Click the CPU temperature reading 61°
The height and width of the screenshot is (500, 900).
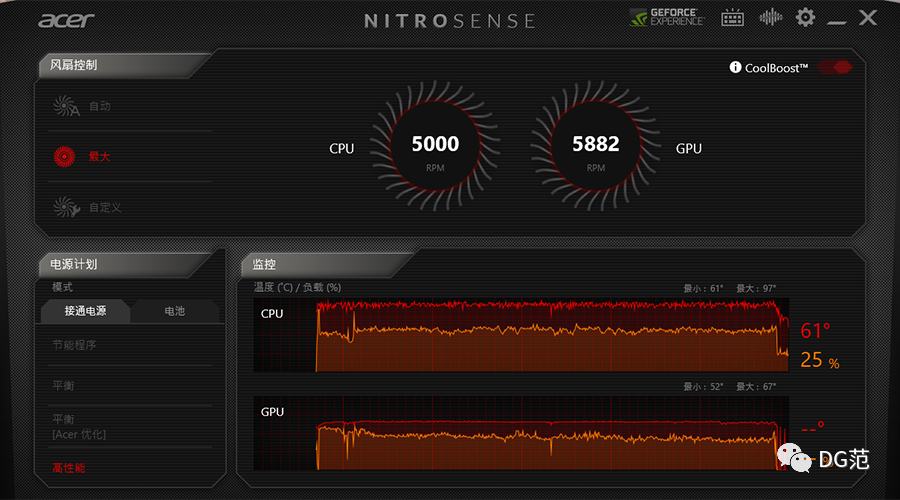coord(815,331)
